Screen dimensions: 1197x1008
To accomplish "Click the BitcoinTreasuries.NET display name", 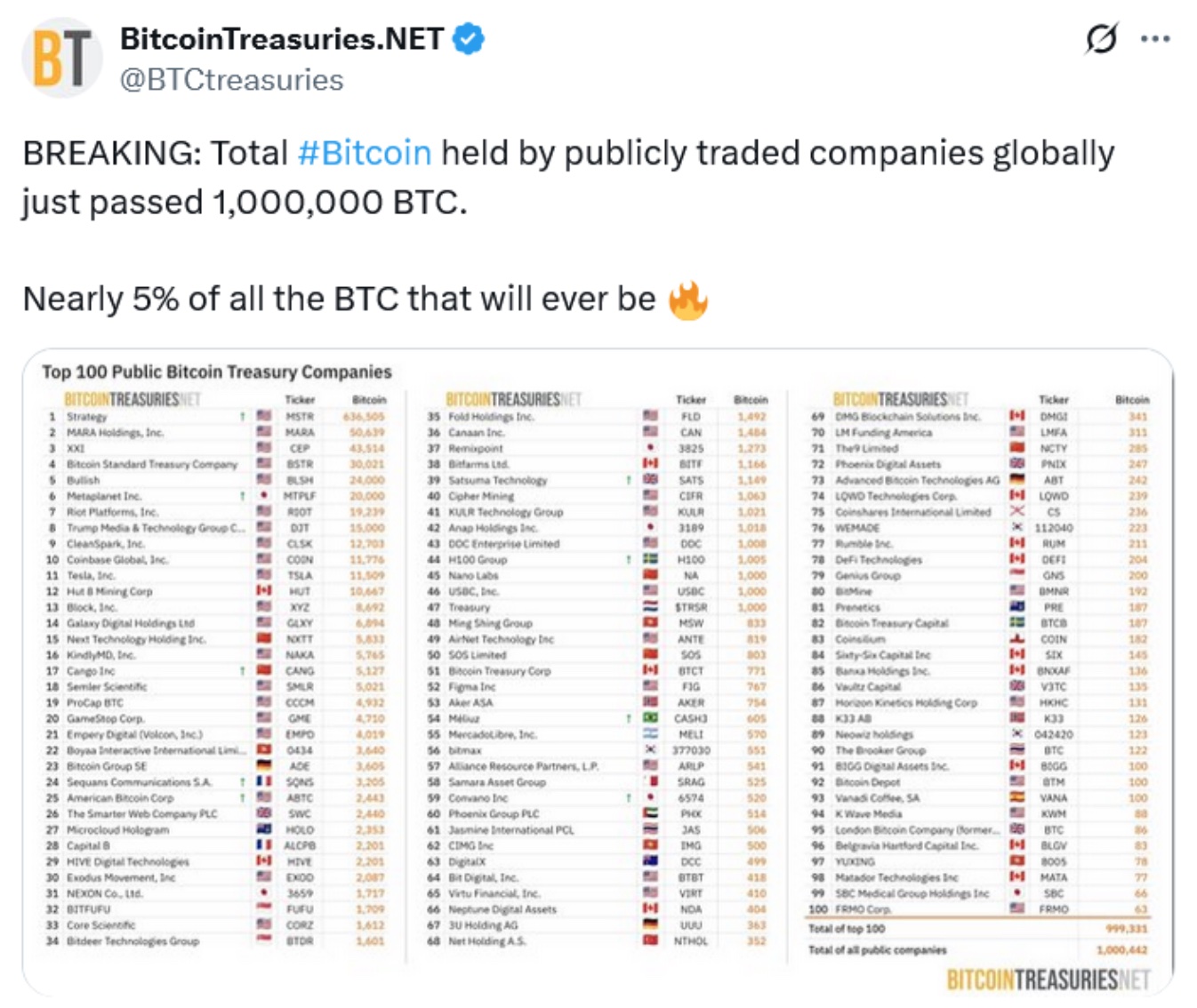I will pos(282,39).
